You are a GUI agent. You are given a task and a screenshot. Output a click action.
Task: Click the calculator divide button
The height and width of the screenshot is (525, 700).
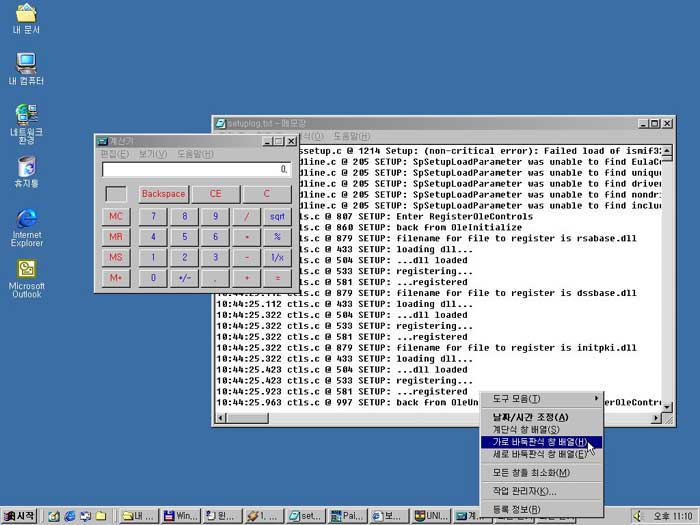pos(246,217)
